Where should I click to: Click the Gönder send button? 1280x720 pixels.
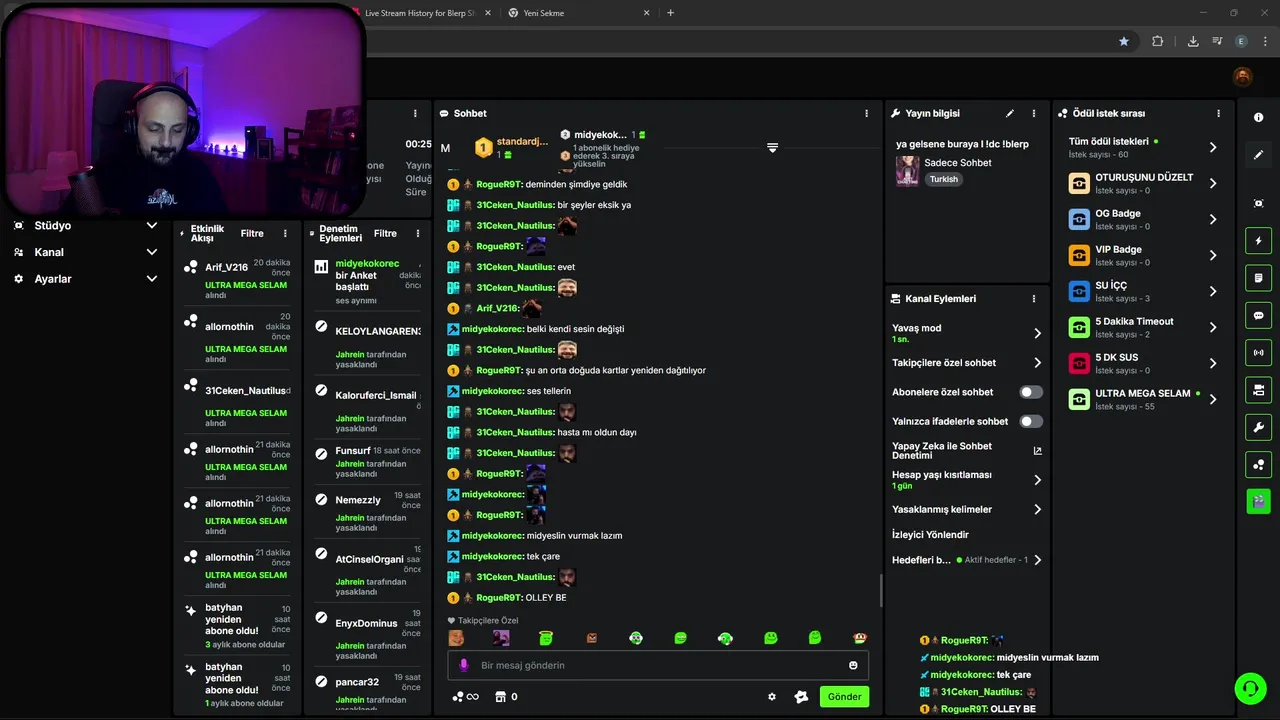(844, 697)
